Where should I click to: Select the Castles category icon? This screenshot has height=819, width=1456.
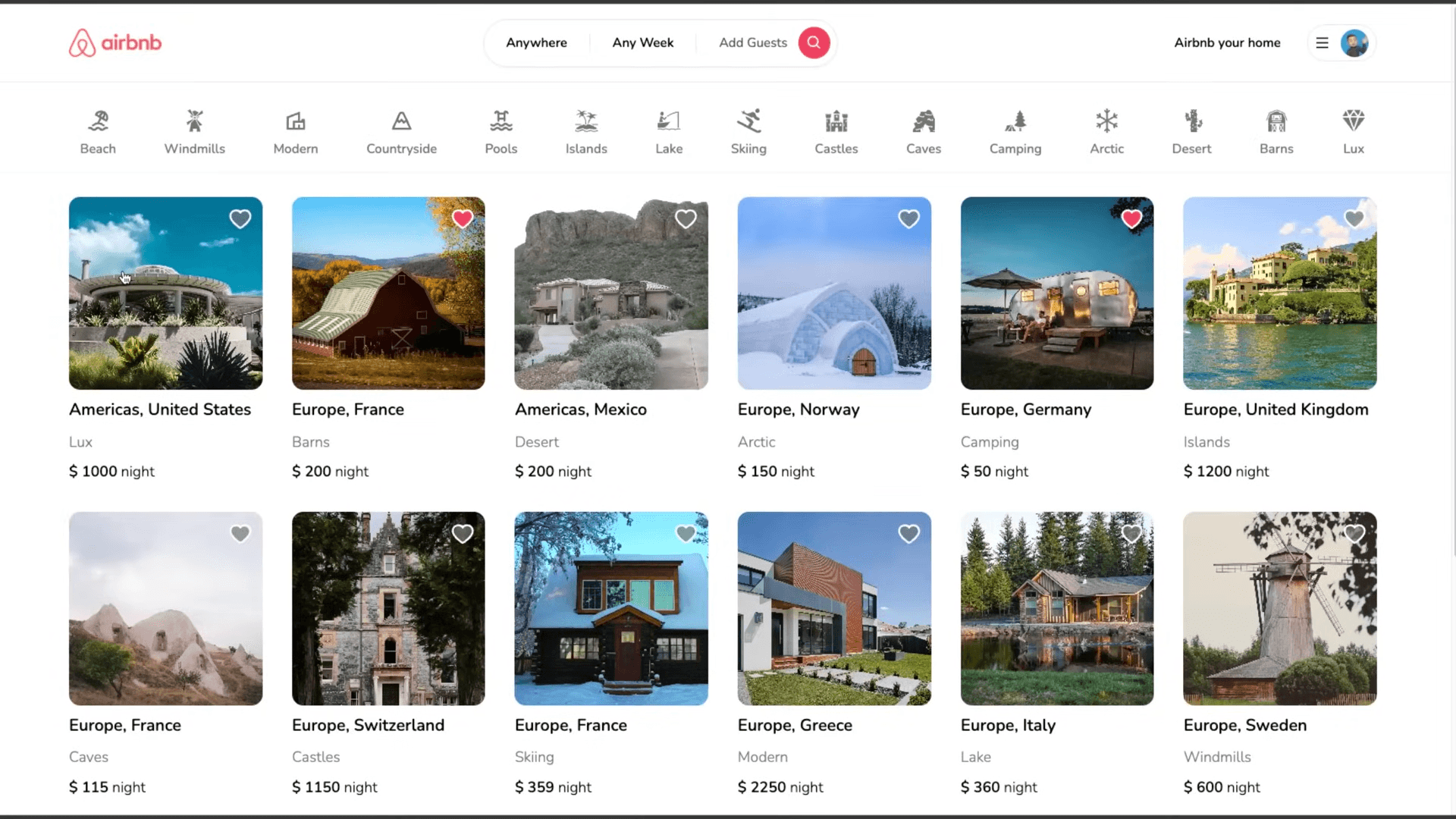click(836, 121)
